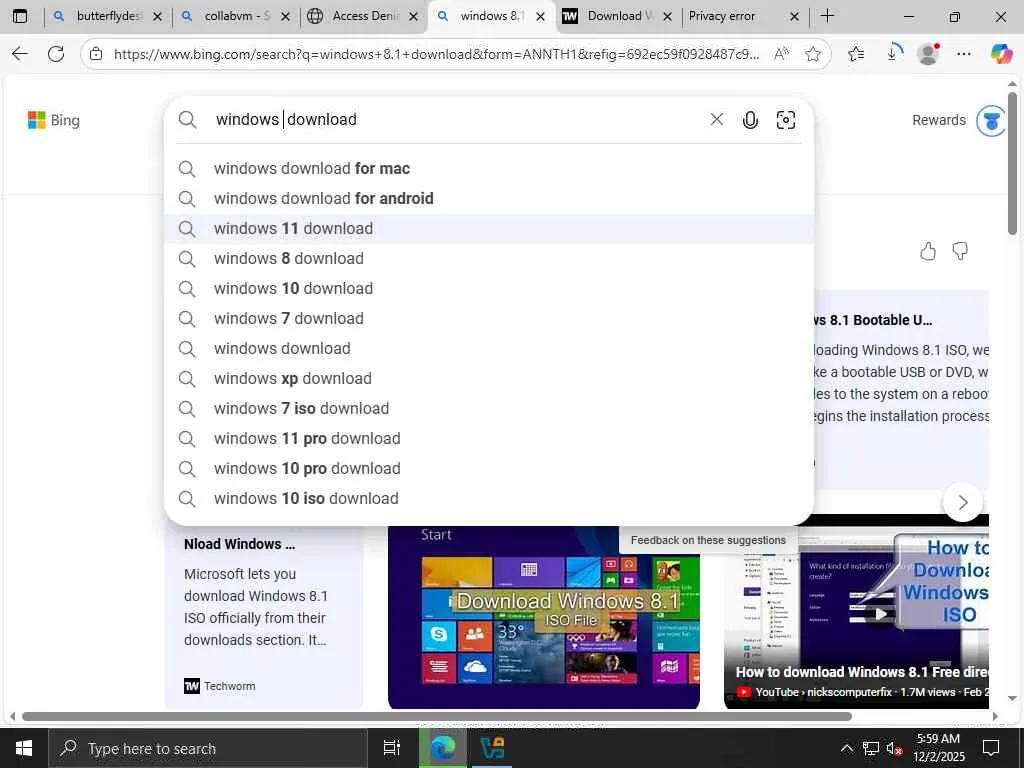
Task: Click the vertical scrollbar thumb
Action: tap(1012, 163)
